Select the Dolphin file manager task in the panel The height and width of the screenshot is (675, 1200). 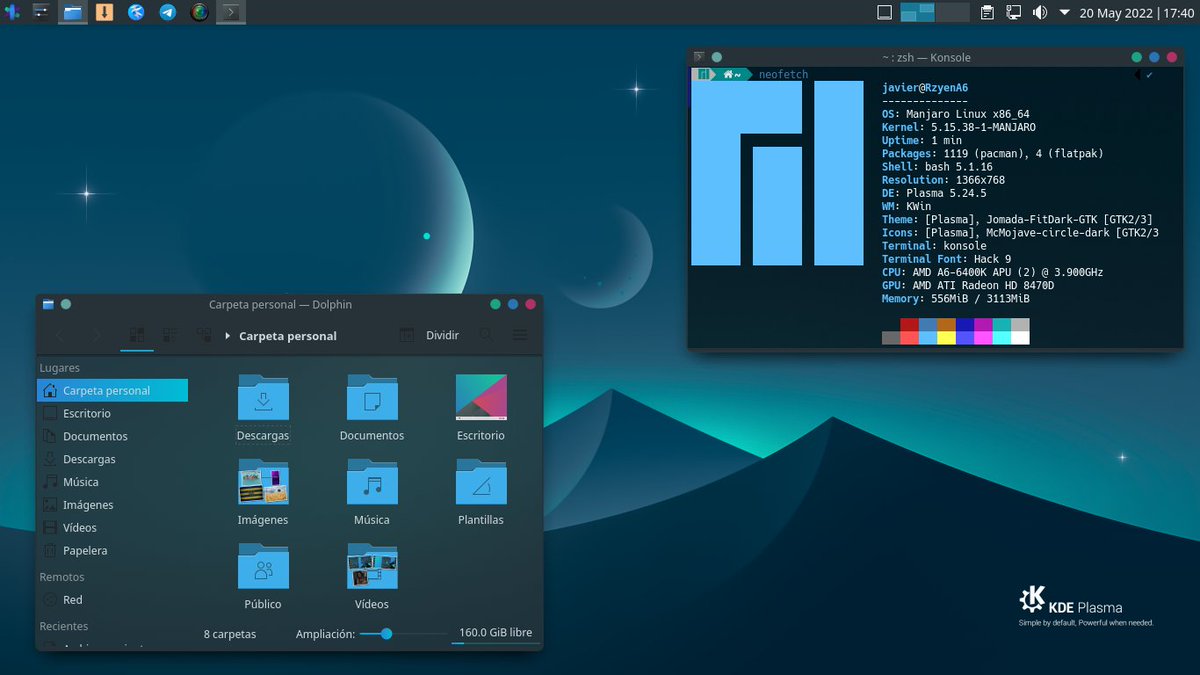coord(73,13)
